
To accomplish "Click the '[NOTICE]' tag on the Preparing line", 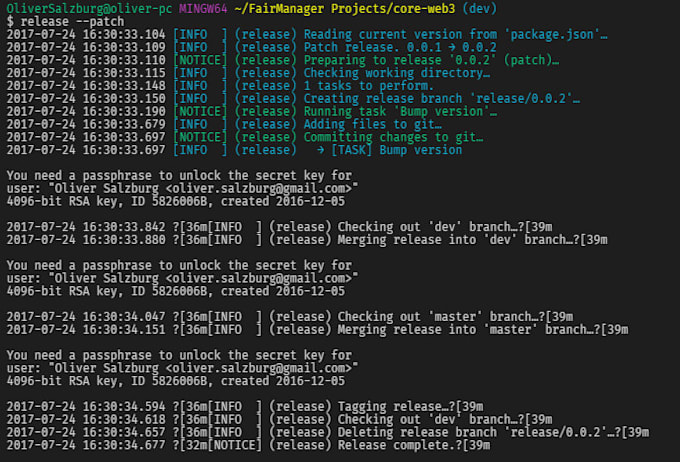I will point(200,60).
